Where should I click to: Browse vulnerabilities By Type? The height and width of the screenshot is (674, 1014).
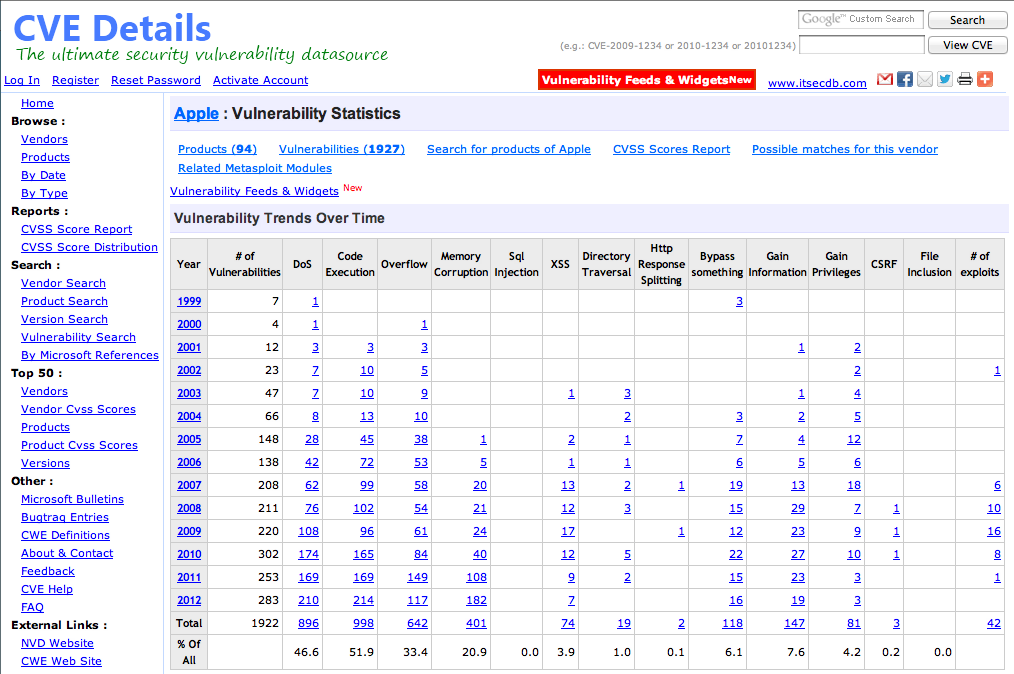click(44, 193)
